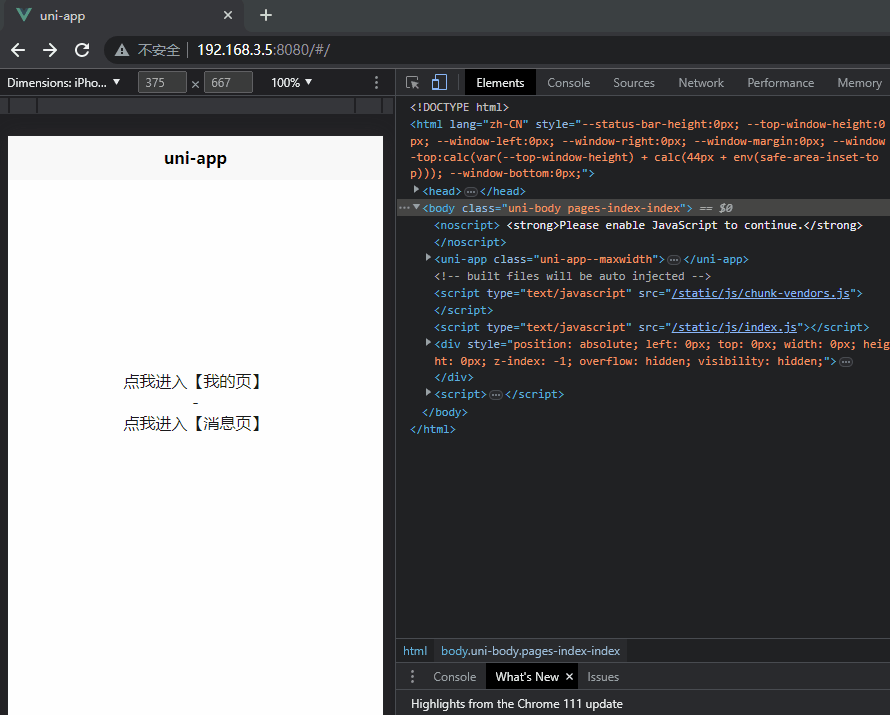Select the html lang zh-CN node
This screenshot has height=715, width=890.
647,149
